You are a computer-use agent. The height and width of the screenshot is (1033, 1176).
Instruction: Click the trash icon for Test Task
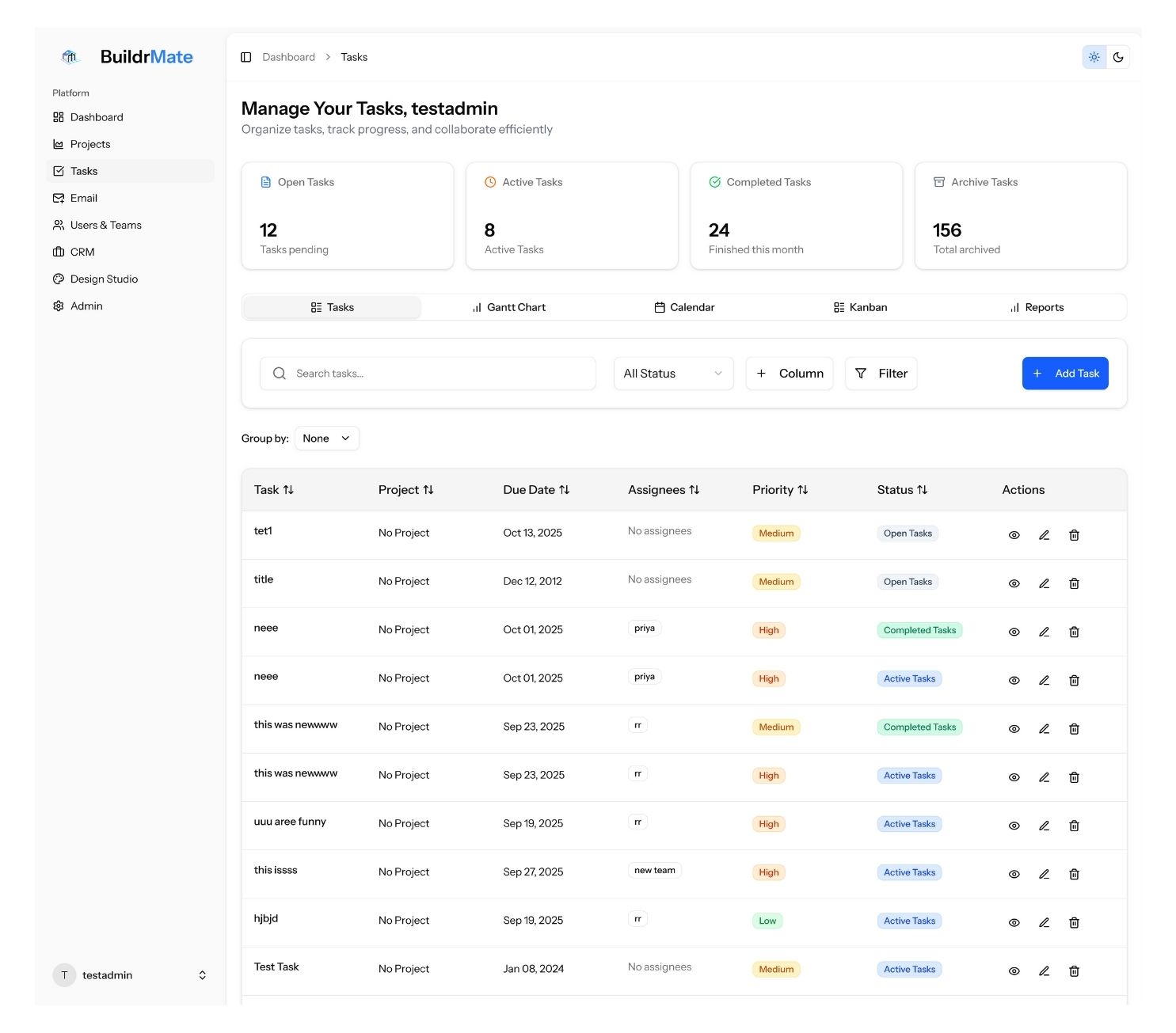point(1074,970)
